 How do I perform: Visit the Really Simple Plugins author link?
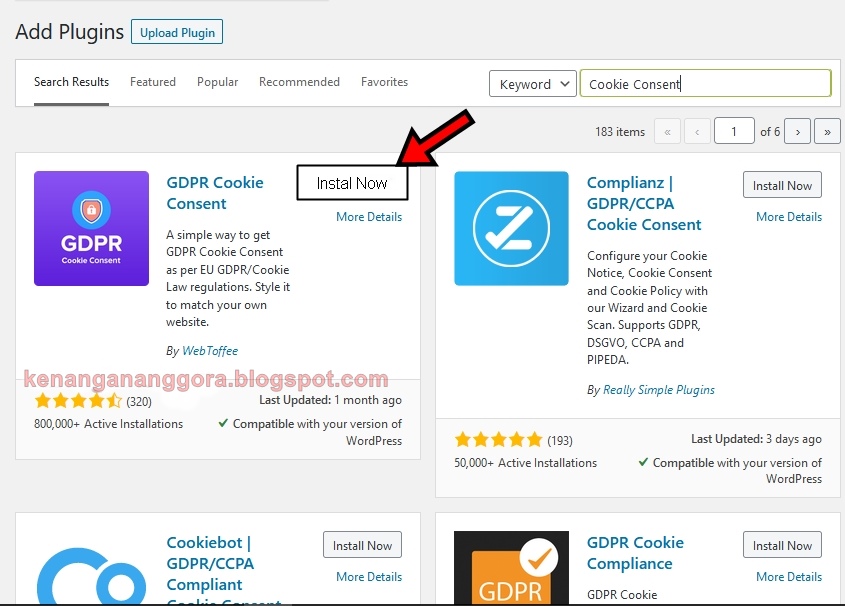[659, 389]
